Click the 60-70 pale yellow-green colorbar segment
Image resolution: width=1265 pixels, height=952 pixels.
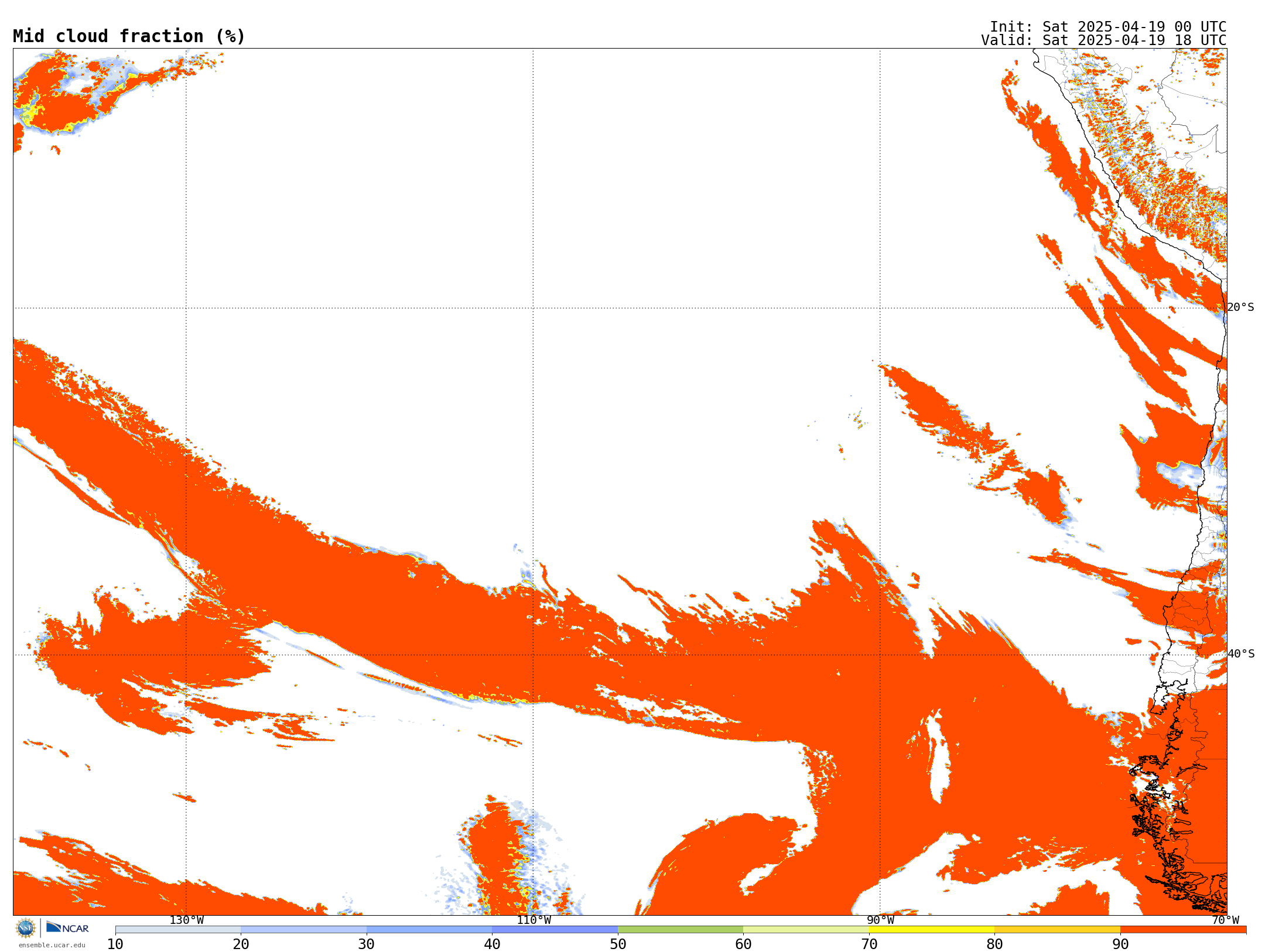point(806,930)
